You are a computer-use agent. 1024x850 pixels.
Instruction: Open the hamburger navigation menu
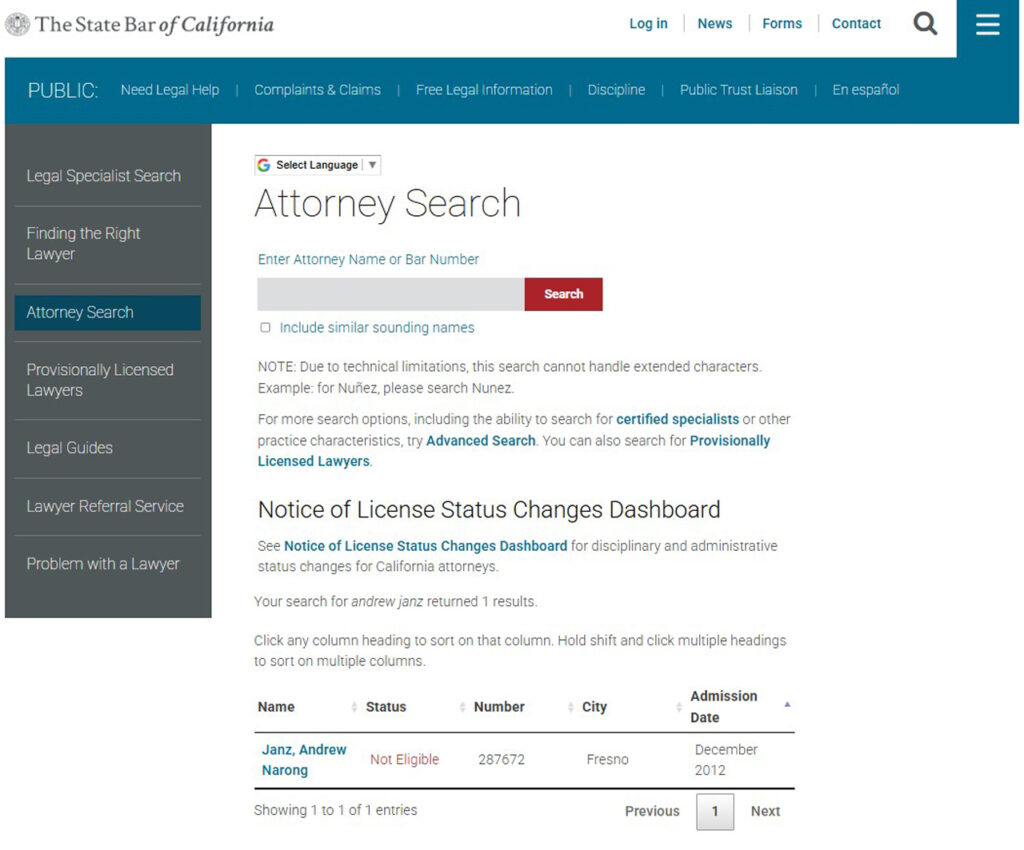(x=987, y=25)
